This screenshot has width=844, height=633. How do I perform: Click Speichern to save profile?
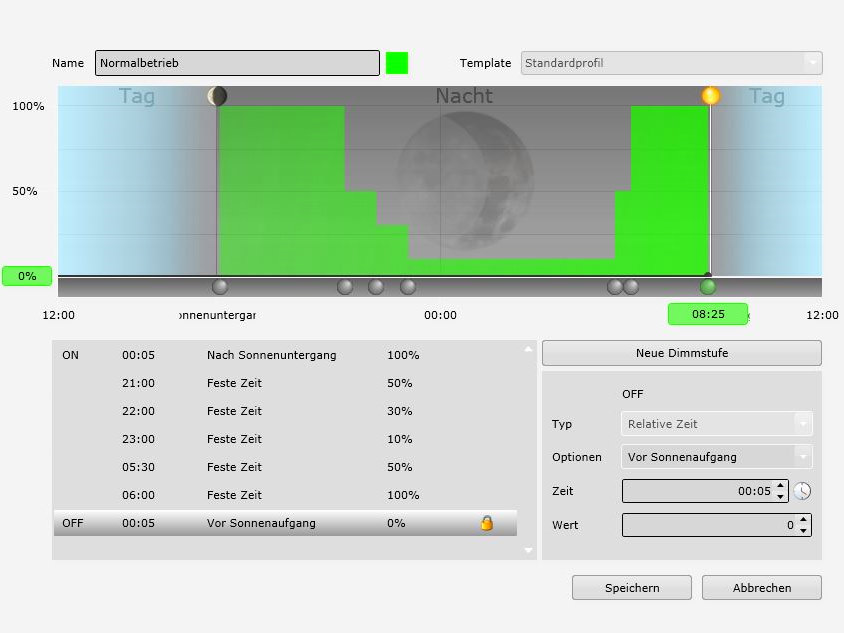click(x=632, y=588)
